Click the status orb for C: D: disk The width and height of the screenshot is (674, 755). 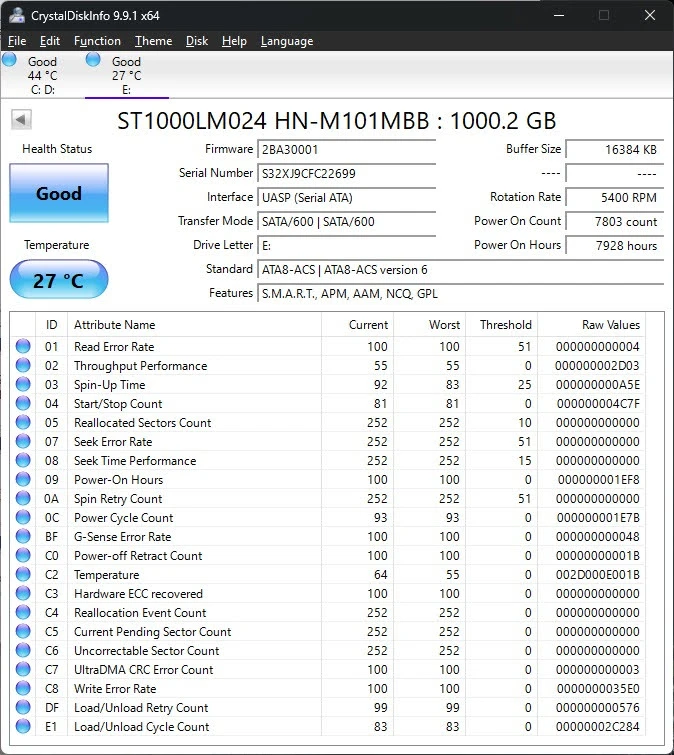pyautogui.click(x=9, y=60)
